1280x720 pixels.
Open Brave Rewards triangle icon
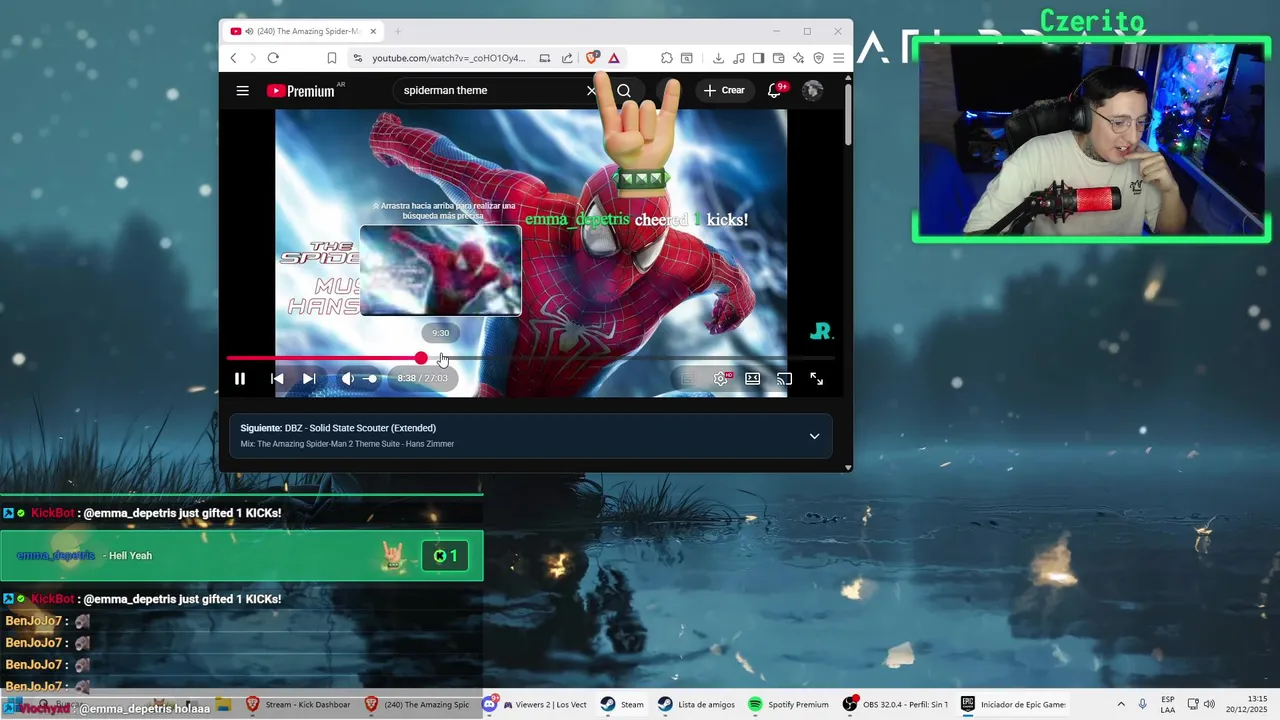(614, 58)
